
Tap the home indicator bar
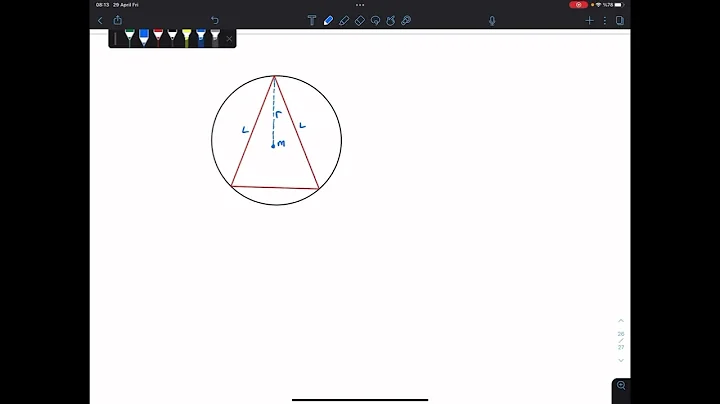360,400
